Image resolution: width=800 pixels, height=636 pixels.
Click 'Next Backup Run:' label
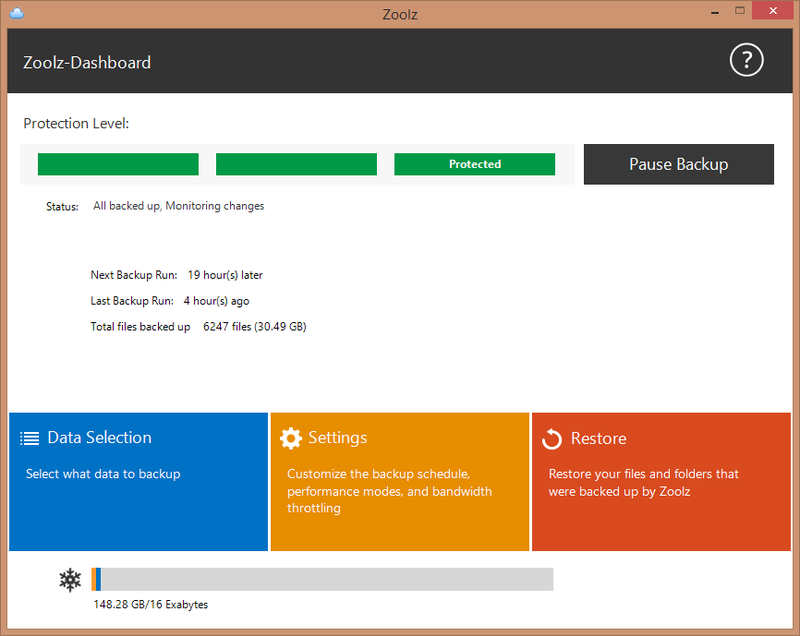[x=134, y=275]
